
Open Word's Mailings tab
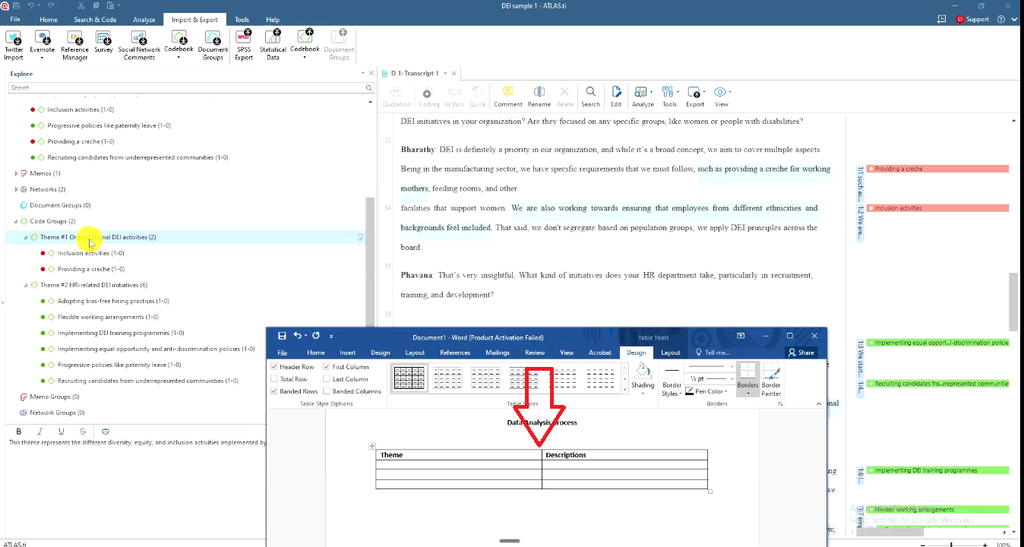[x=498, y=352]
